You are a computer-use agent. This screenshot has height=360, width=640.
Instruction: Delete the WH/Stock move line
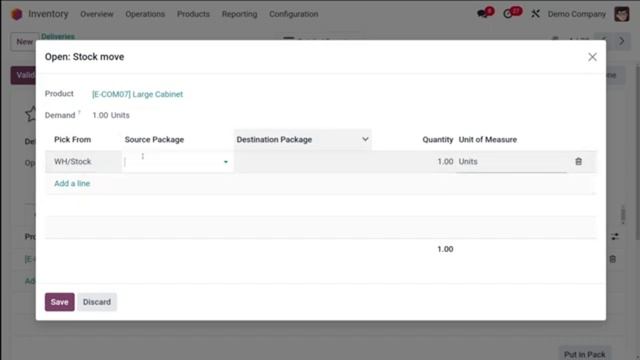[x=578, y=162]
